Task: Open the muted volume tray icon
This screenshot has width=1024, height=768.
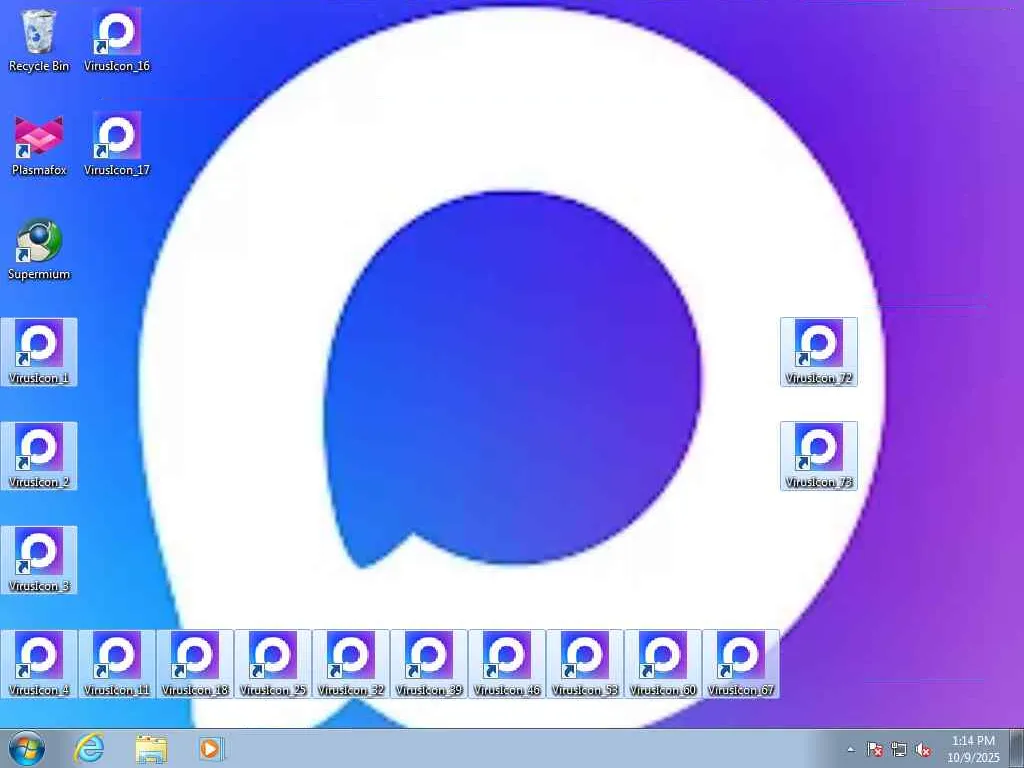Action: pos(923,749)
